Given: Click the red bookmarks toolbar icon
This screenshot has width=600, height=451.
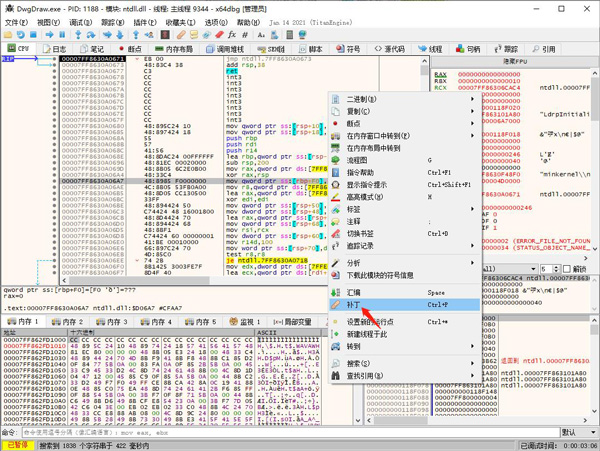Looking at the screenshot, I should click(219, 35).
